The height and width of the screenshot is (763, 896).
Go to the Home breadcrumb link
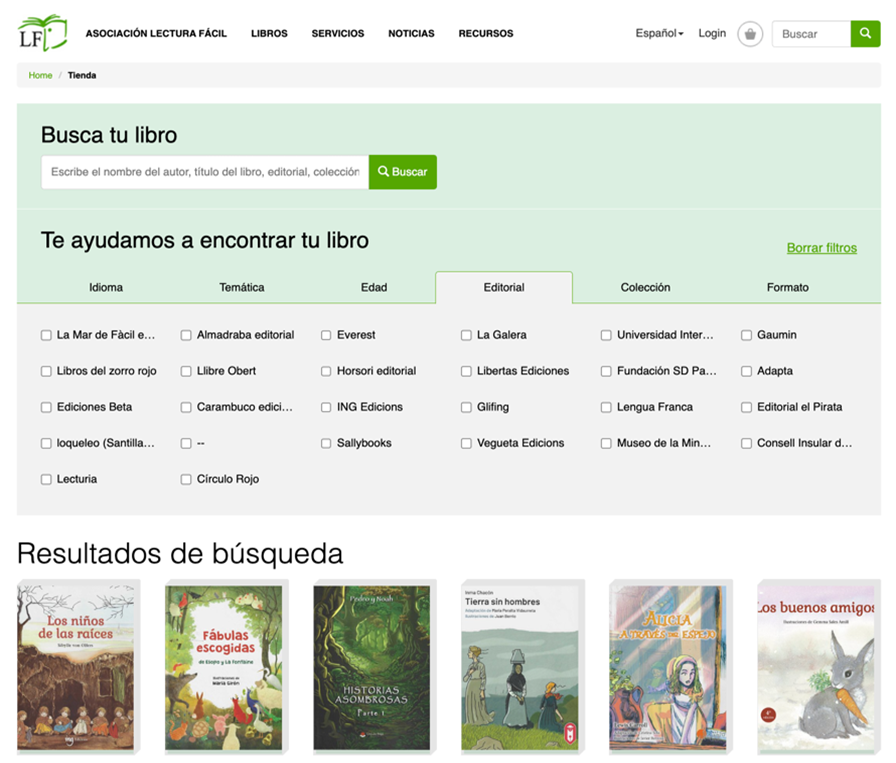[40, 75]
